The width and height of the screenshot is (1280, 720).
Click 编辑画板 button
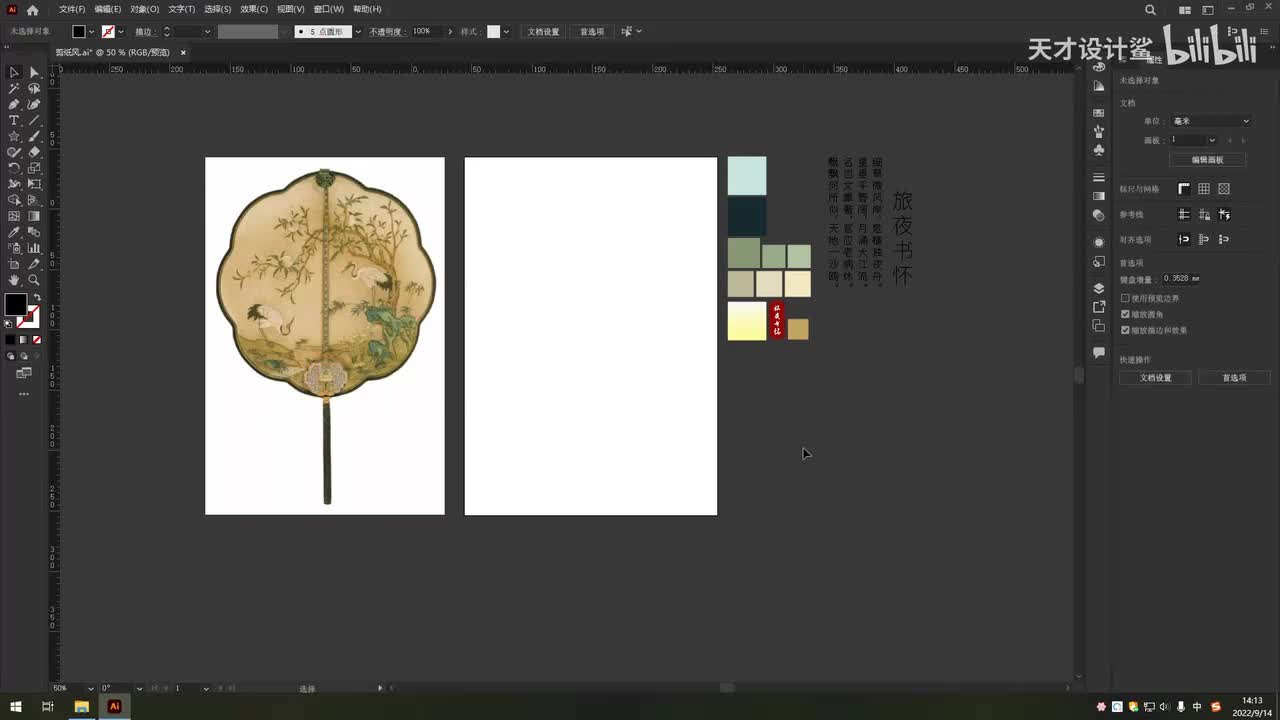pyautogui.click(x=1207, y=160)
